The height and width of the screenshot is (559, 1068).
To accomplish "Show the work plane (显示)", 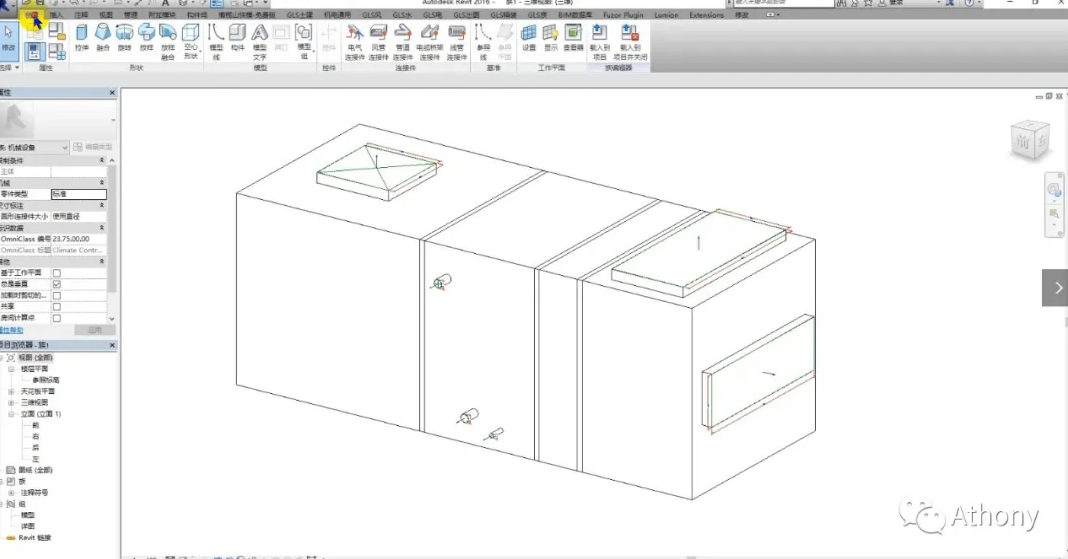I will pos(550,38).
